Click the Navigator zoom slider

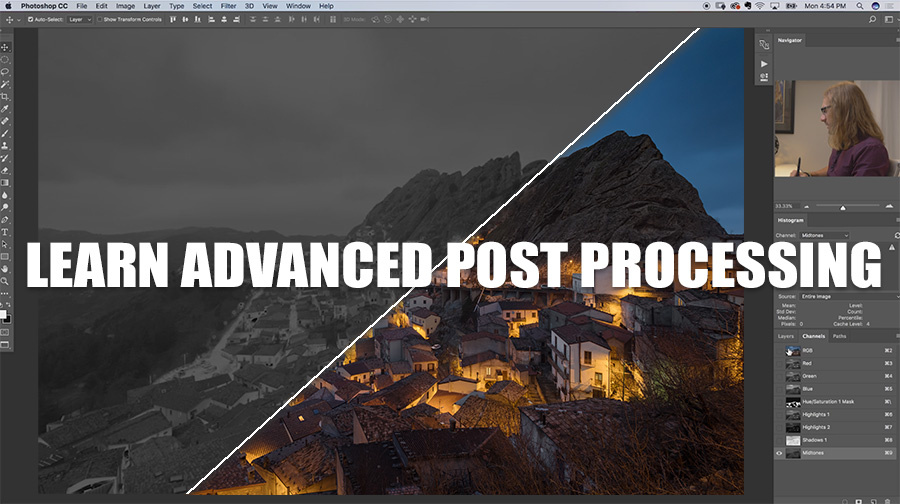tap(842, 207)
